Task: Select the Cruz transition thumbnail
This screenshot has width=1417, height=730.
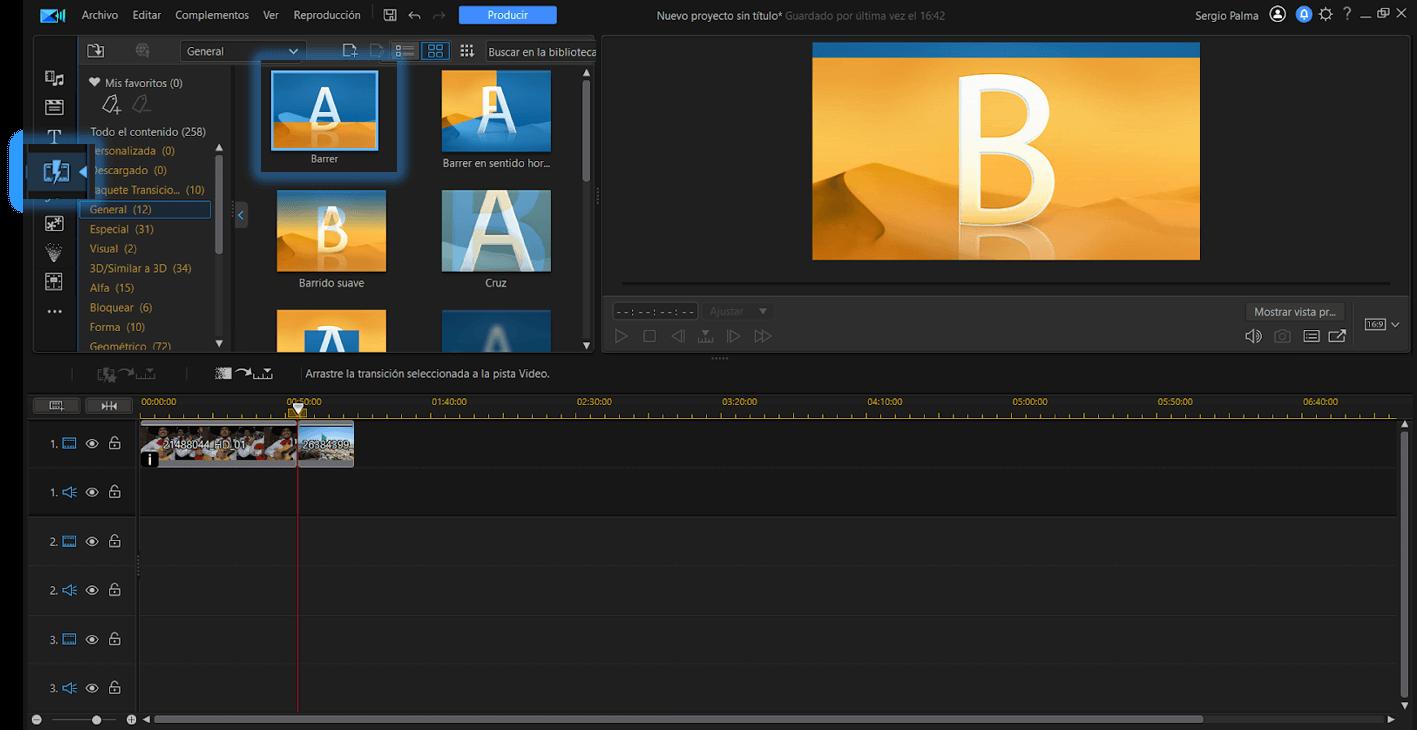Action: [496, 231]
